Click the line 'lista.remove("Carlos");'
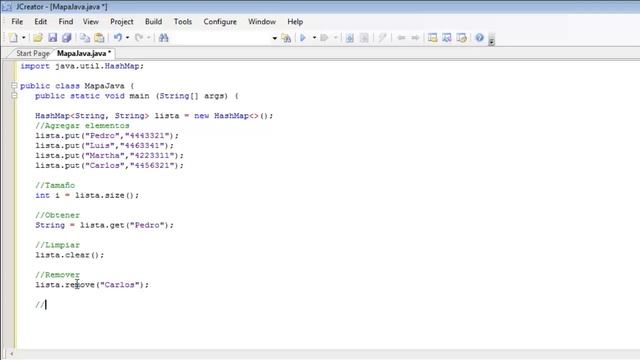Image resolution: width=640 pixels, height=360 pixels. (x=92, y=285)
